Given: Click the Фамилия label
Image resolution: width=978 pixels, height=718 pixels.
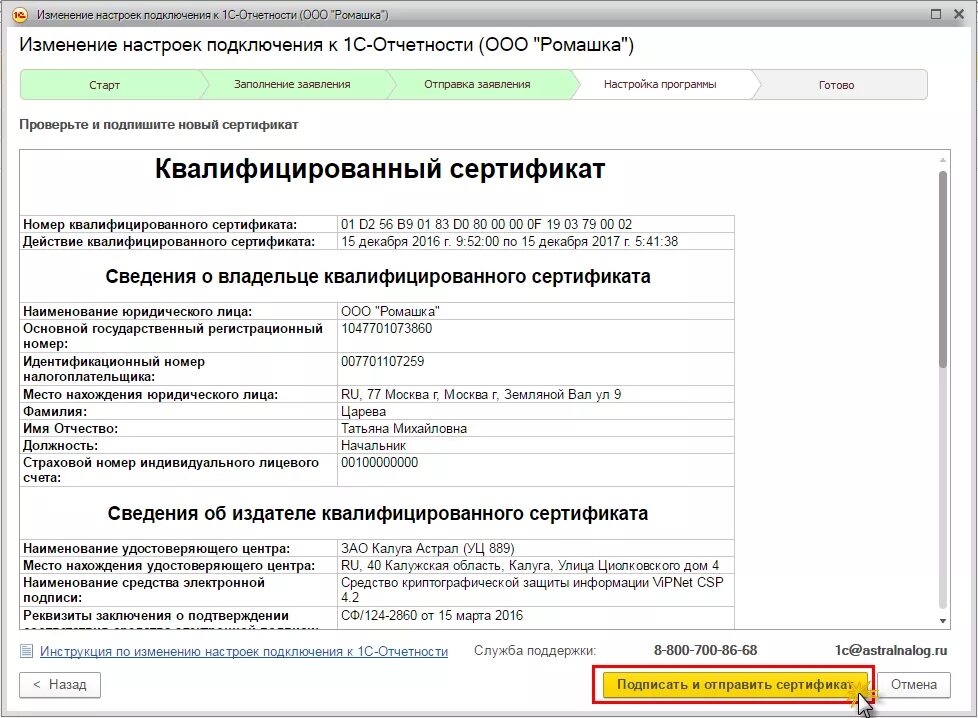Looking at the screenshot, I should point(55,412).
